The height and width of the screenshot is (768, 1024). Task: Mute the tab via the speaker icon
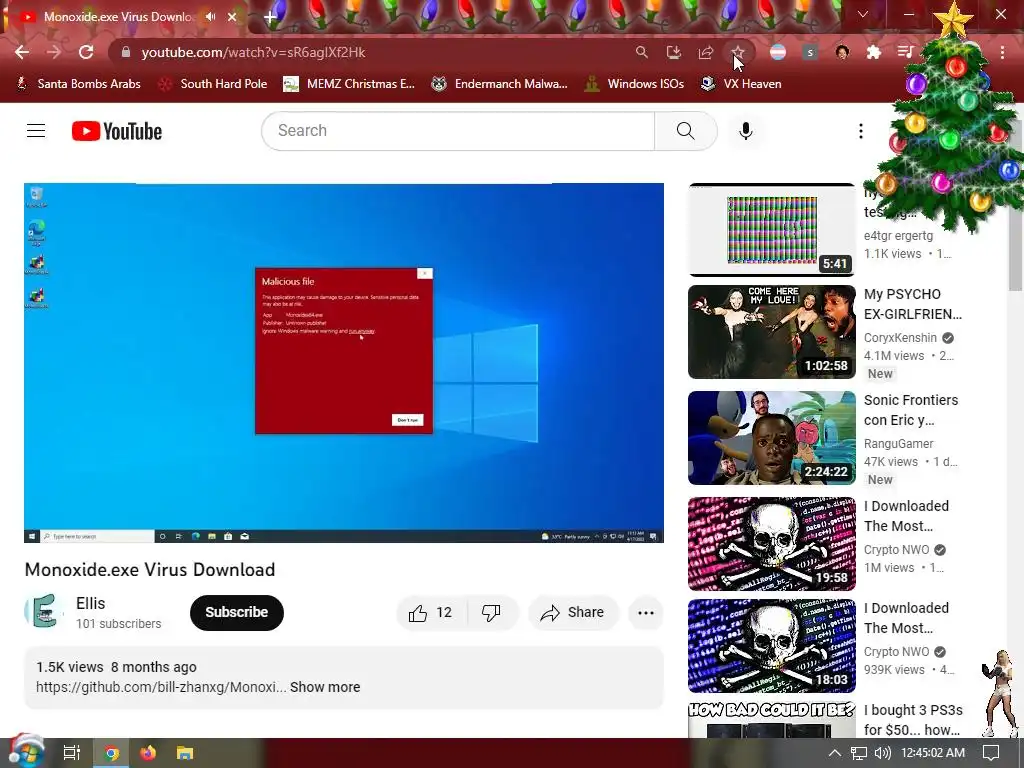(210, 17)
